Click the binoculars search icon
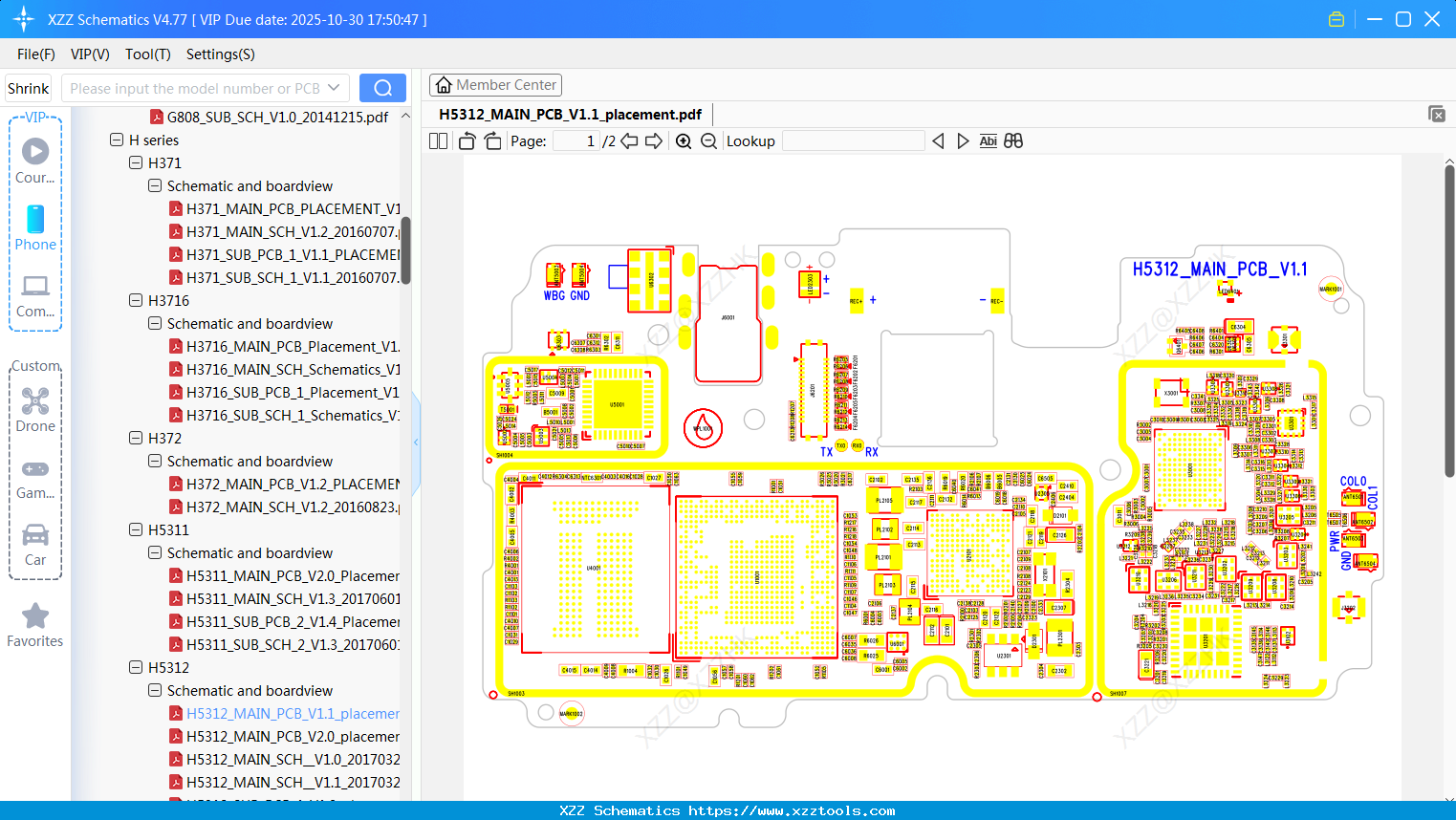The image size is (1456, 820). (x=1013, y=140)
